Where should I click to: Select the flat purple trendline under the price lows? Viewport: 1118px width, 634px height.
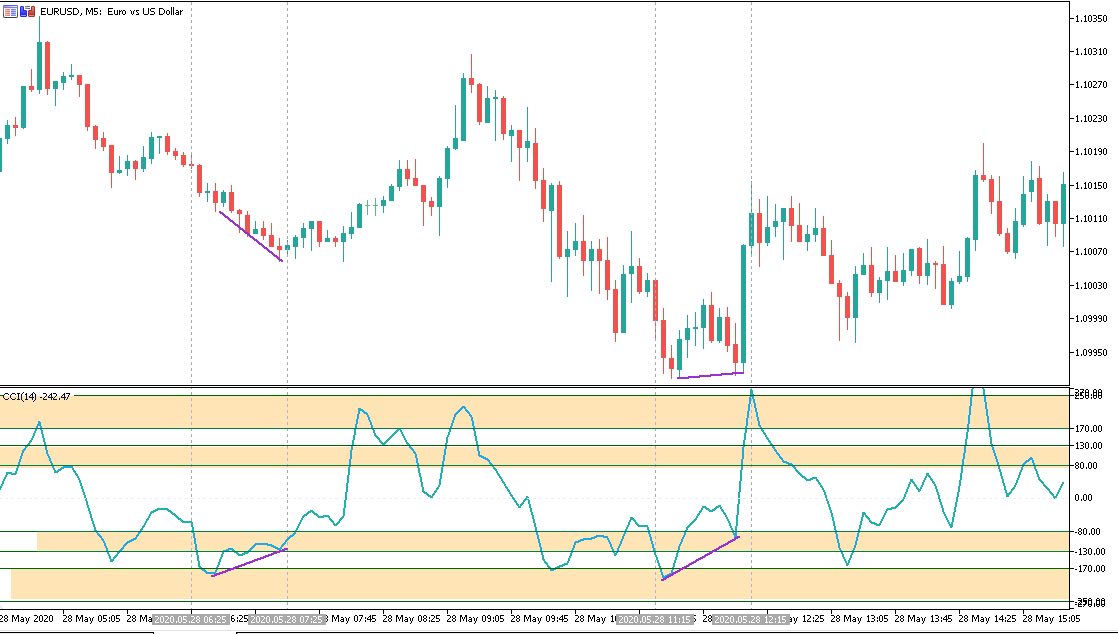[710, 375]
